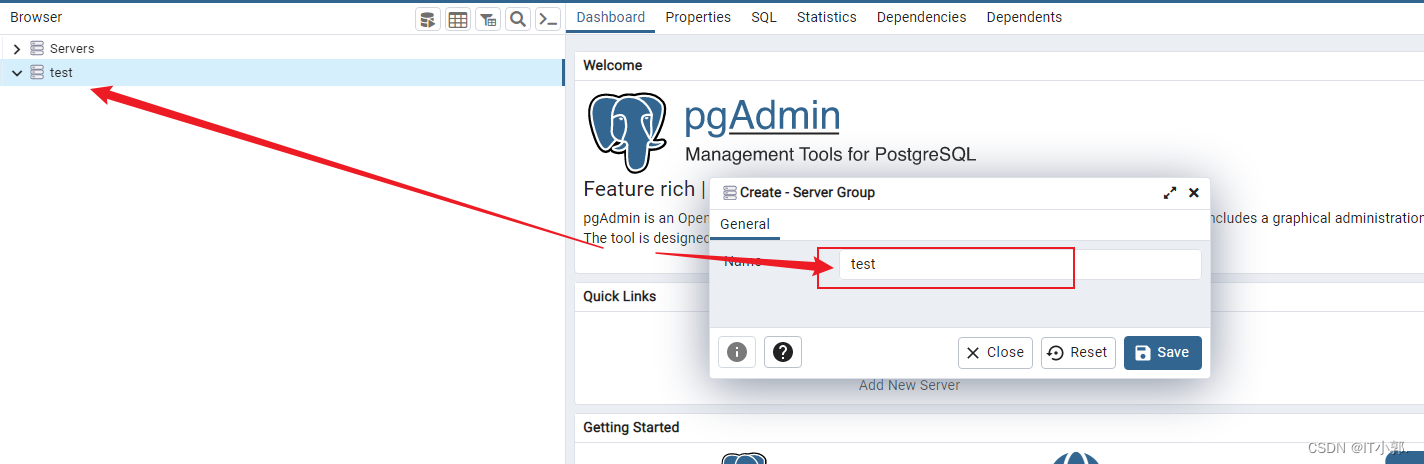This screenshot has width=1424, height=464.
Task: Click the Close button in dialog
Action: pyautogui.click(x=995, y=352)
